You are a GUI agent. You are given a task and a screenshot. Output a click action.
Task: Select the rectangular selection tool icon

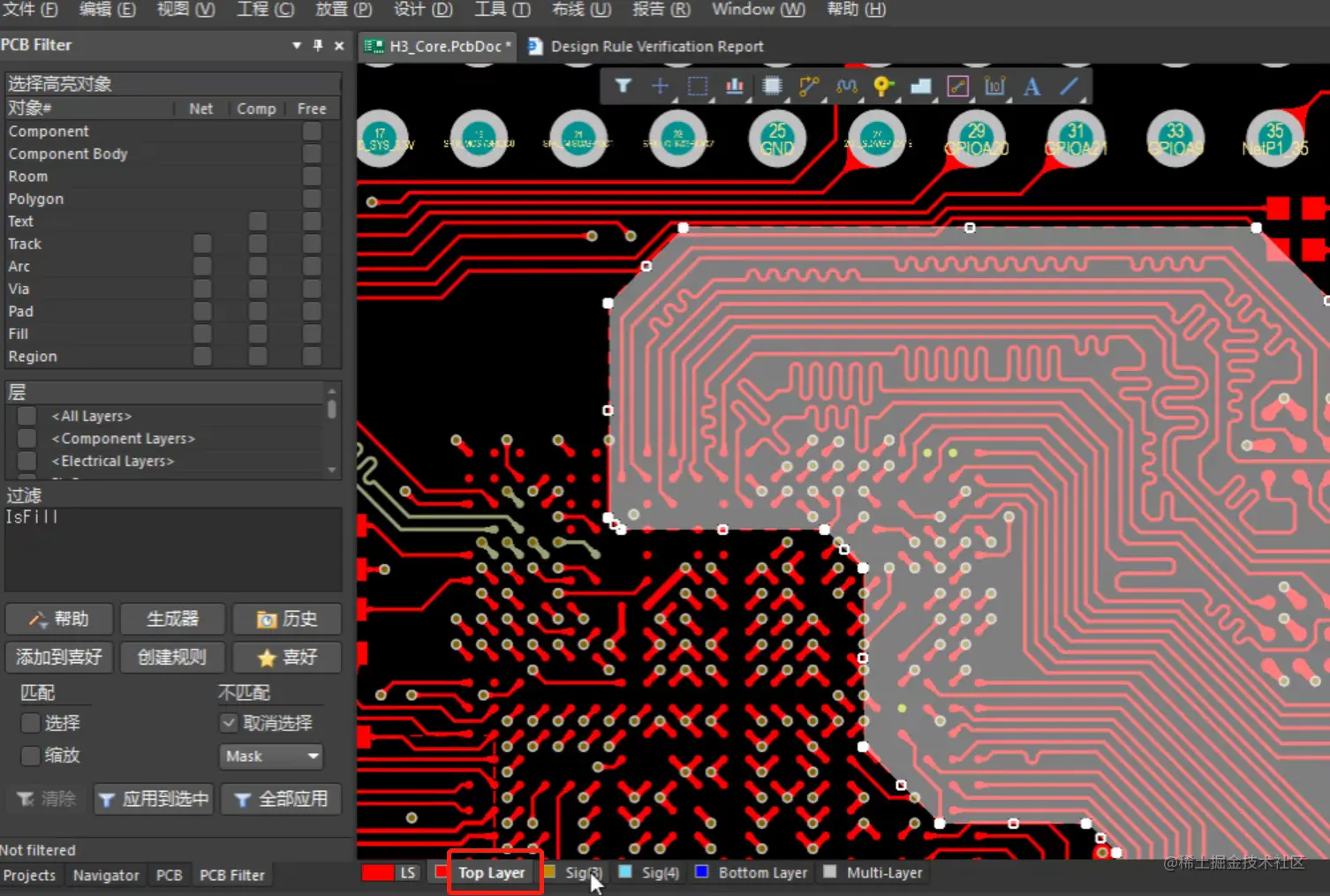[x=698, y=86]
